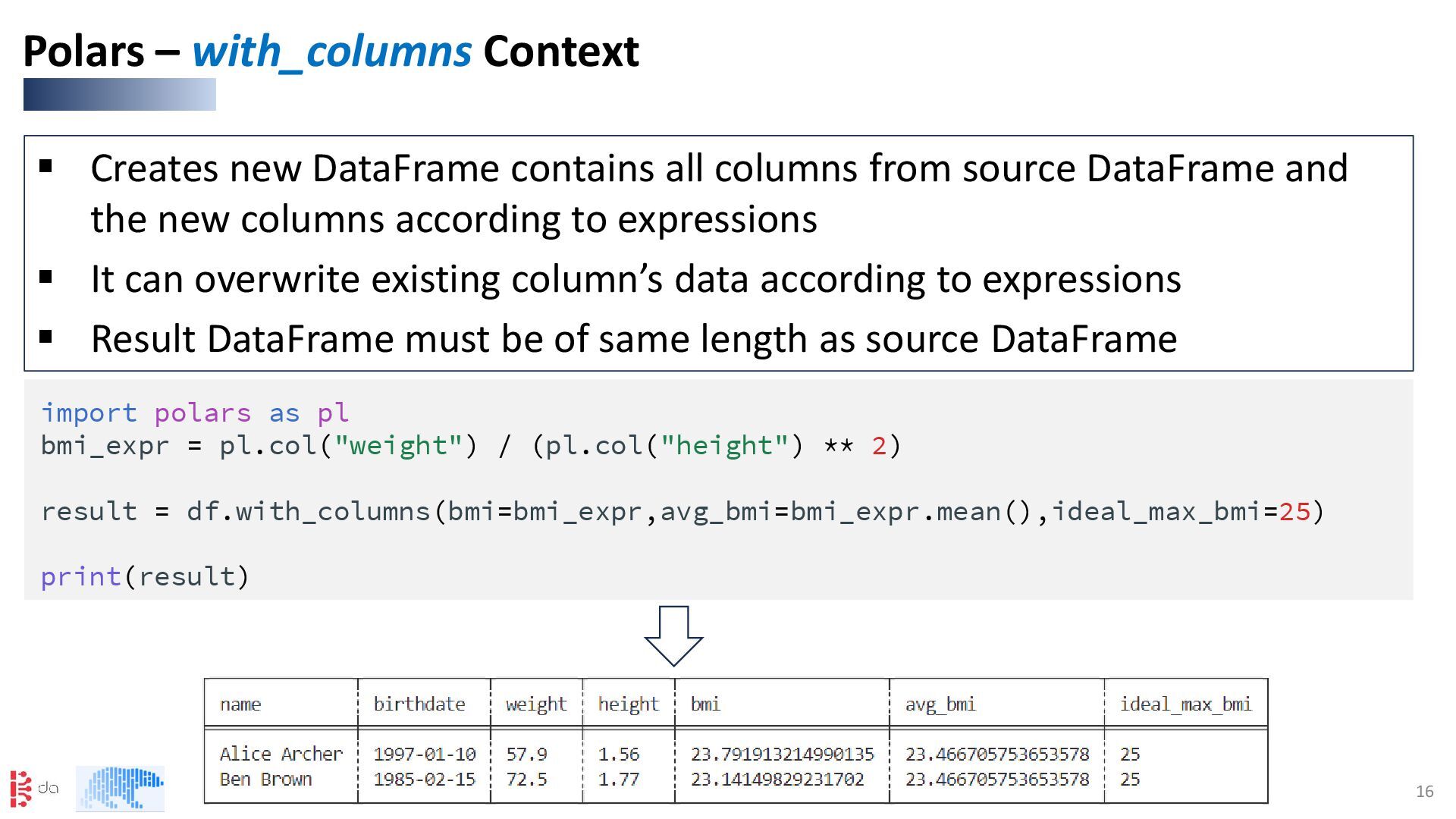Click the bmi_expr assignment code line
1456x819 pixels.
pyautogui.click(x=470, y=446)
